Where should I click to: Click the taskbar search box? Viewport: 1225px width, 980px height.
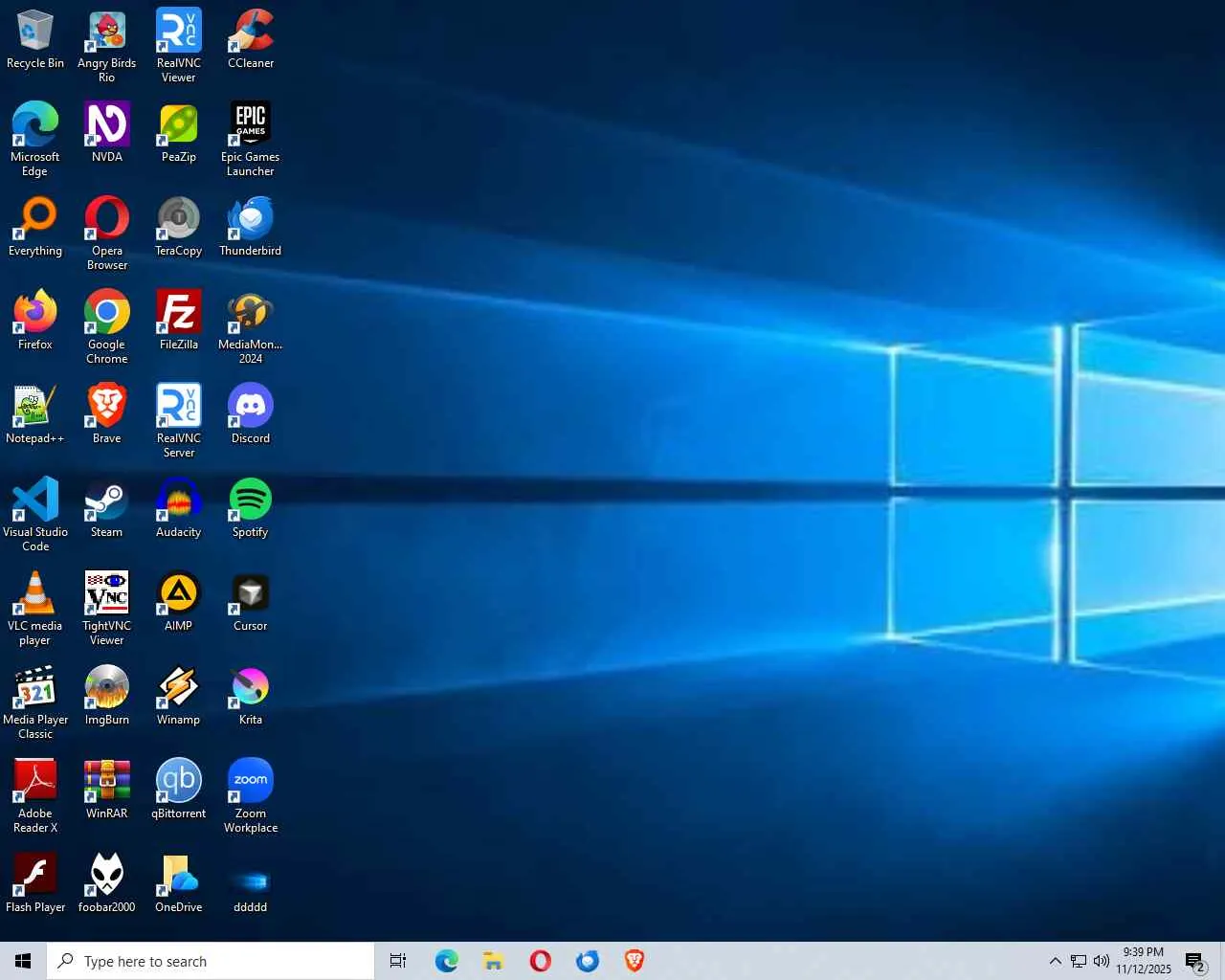(x=211, y=961)
